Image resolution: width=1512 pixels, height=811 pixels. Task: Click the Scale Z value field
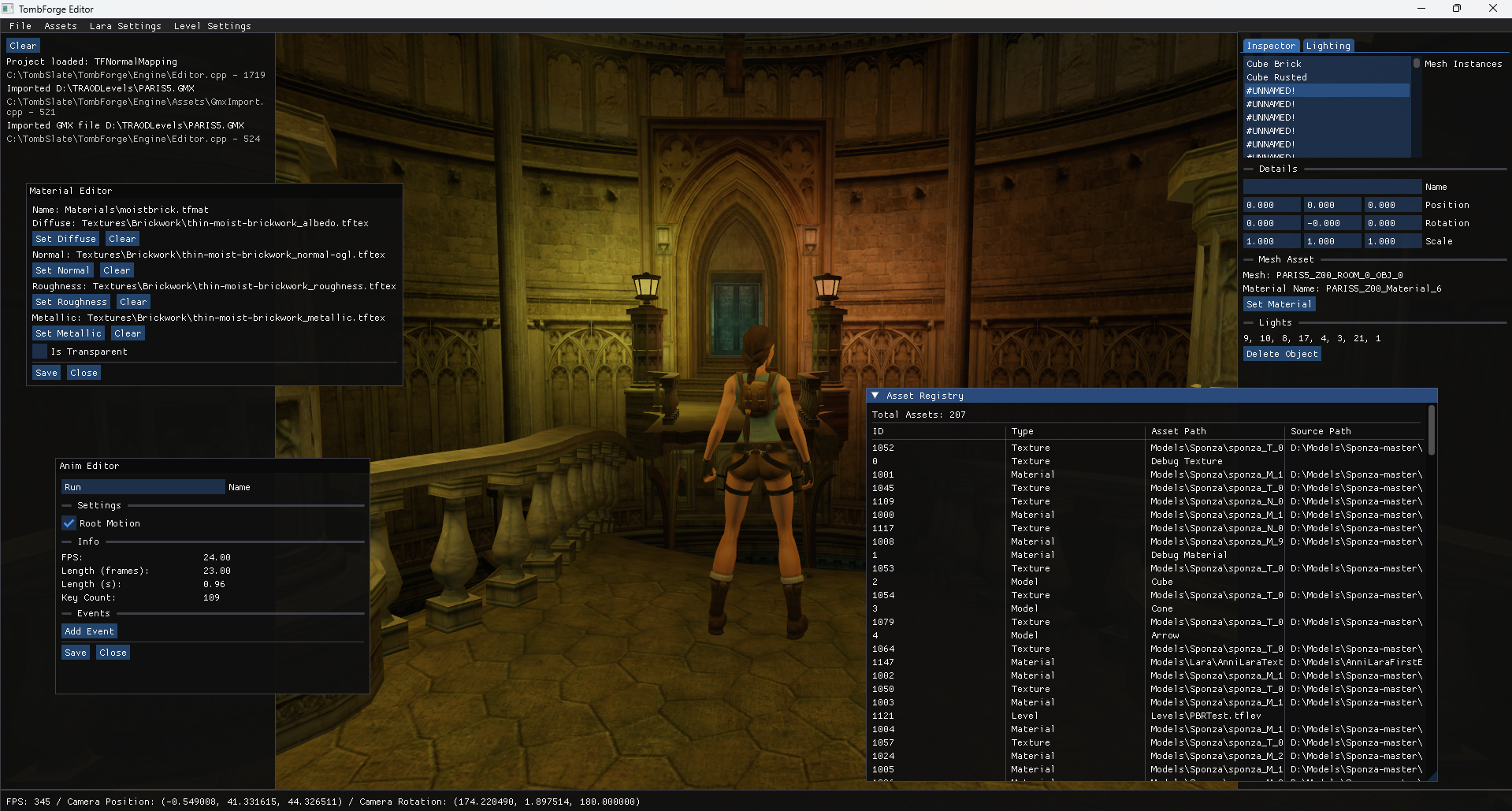pyautogui.click(x=1391, y=241)
